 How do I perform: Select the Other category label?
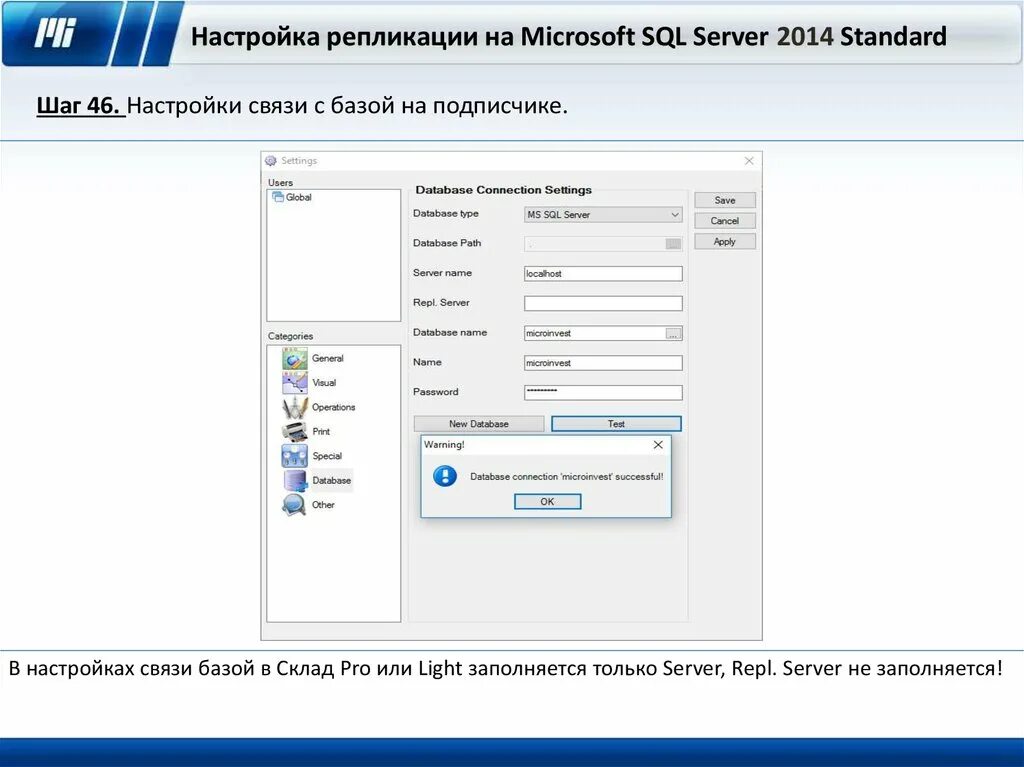tap(323, 505)
